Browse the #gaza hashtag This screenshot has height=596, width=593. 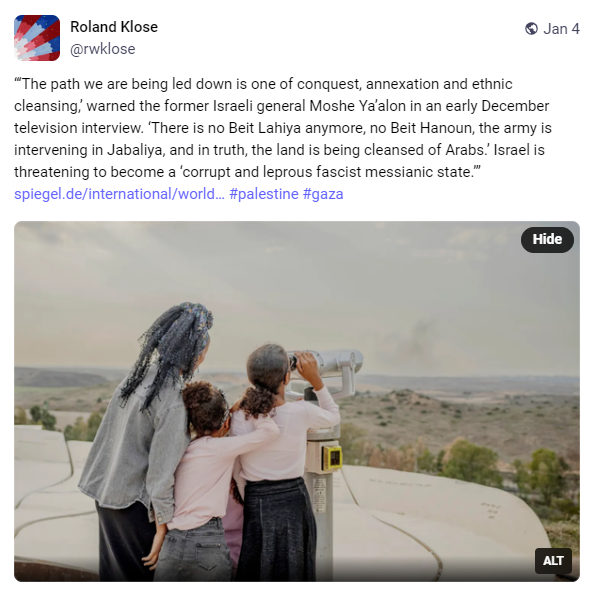(323, 194)
